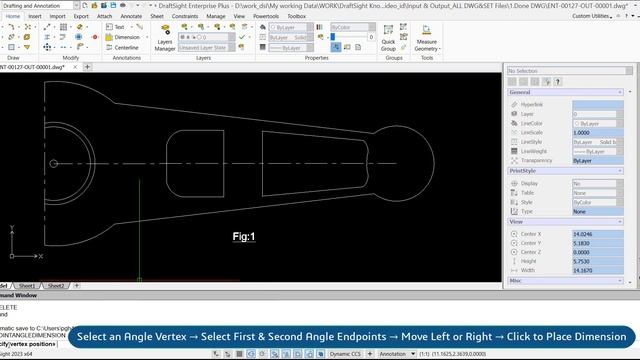Click the Height value 5.7530 field
The height and width of the screenshot is (360, 640).
[x=598, y=261]
